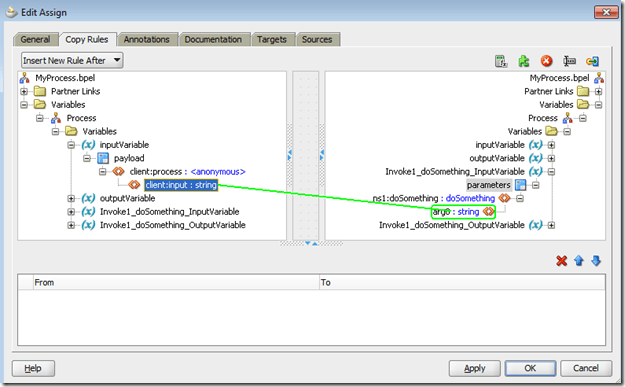Select client:input : string node
The image size is (625, 387).
[x=181, y=185]
